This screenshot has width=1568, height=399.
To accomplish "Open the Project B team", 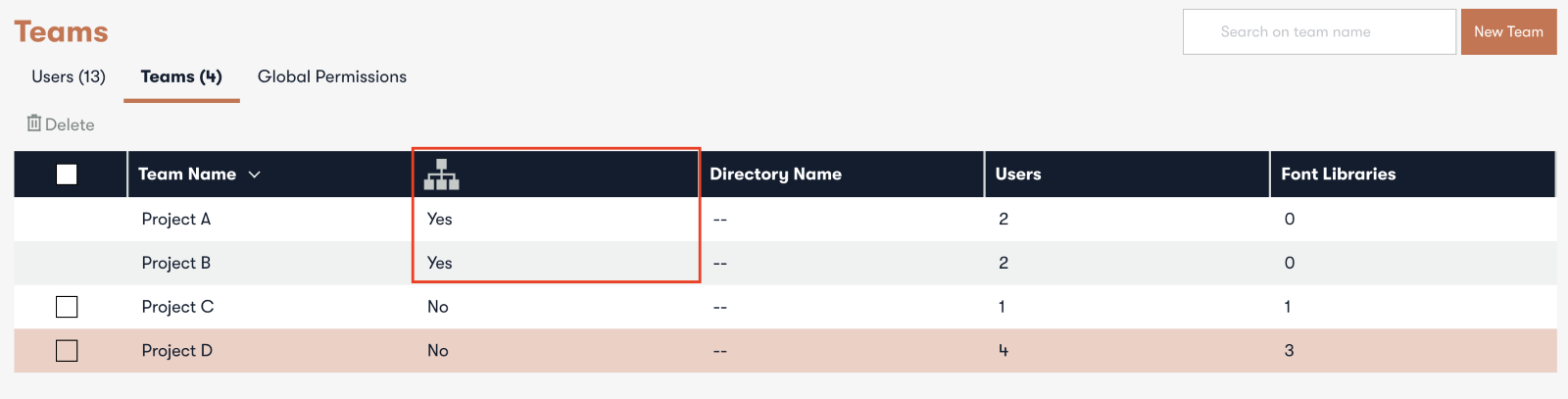I will 176,263.
